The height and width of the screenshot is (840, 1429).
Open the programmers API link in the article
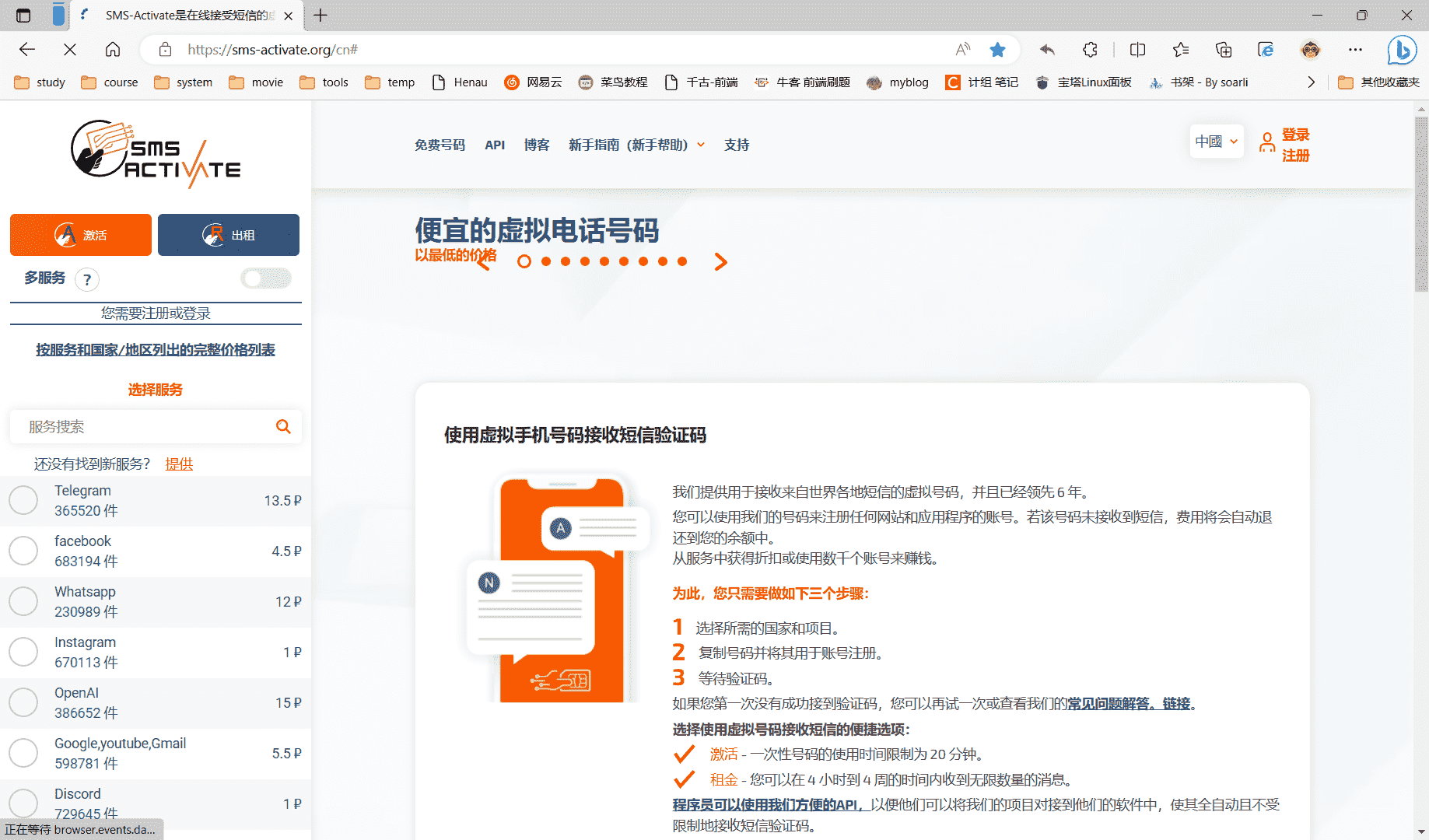770,804
